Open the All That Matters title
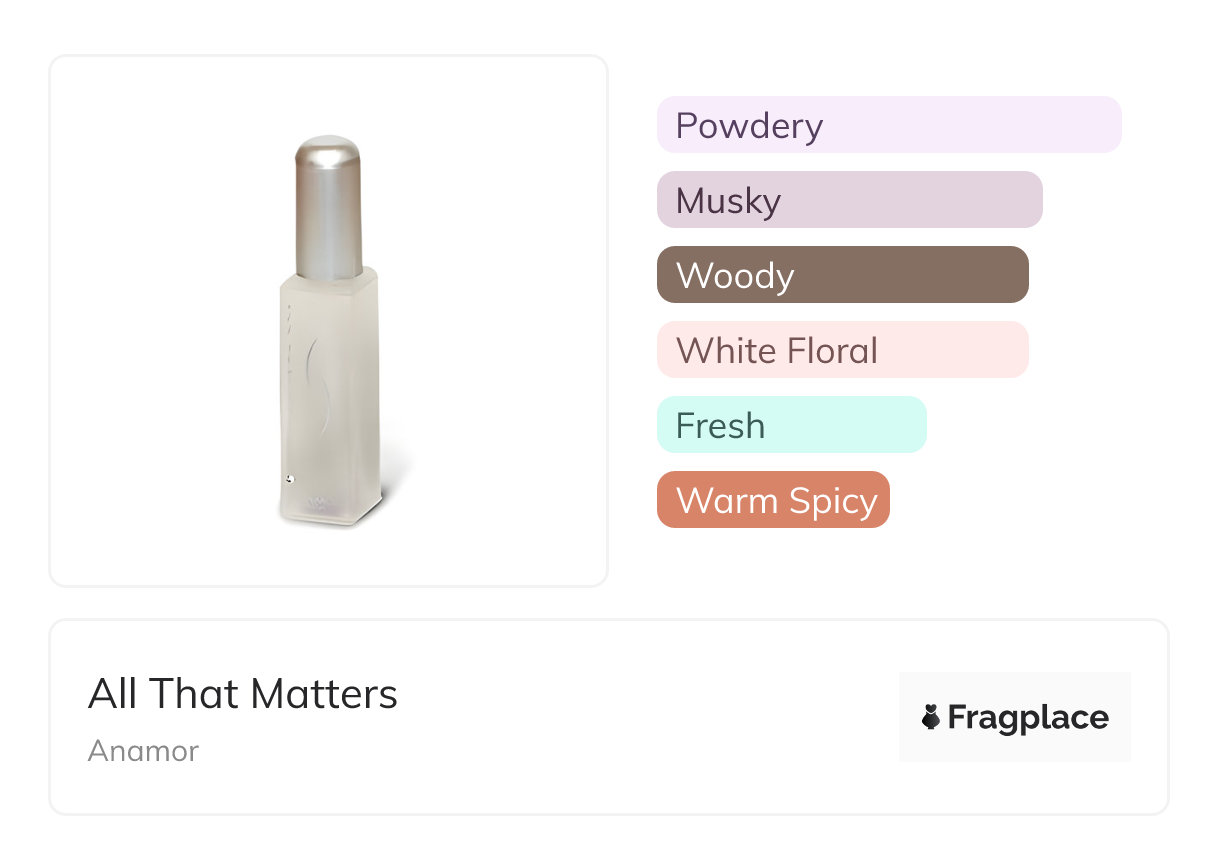Image resolution: width=1218 pixels, height=864 pixels. (x=243, y=694)
